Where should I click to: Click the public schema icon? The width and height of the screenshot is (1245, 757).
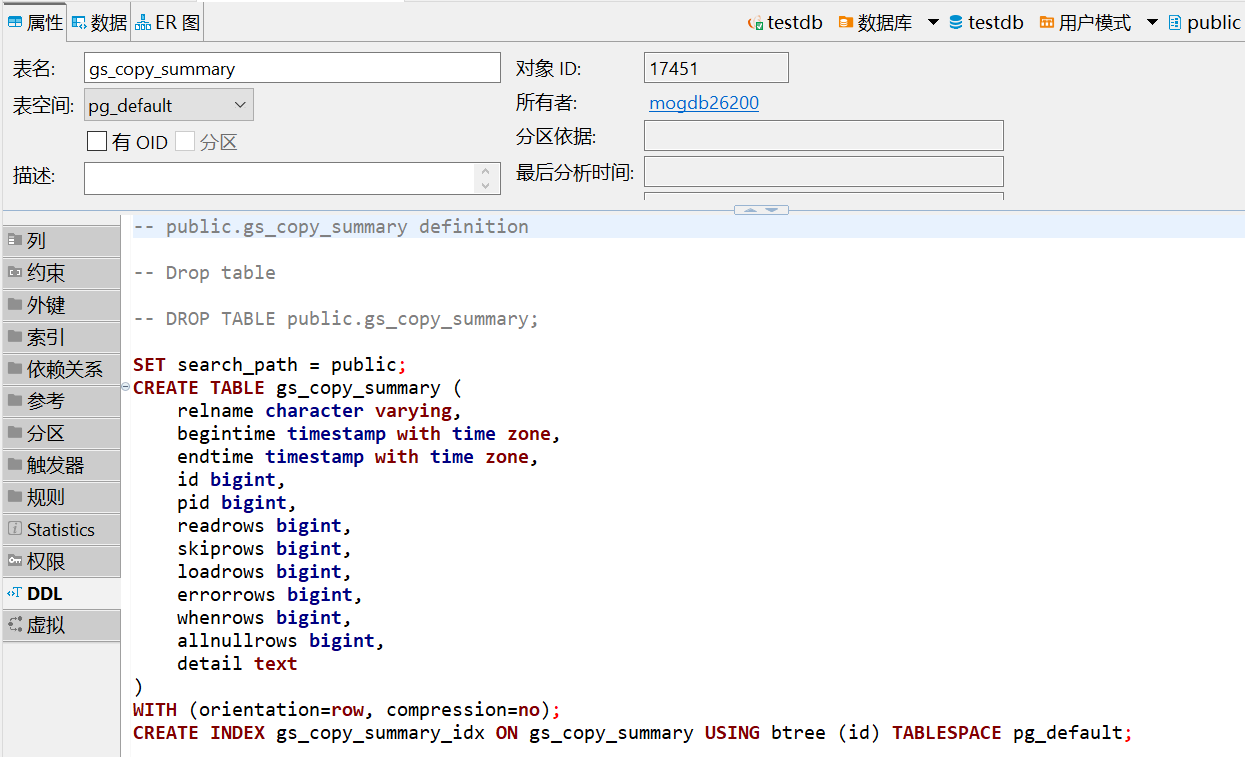[x=1175, y=22]
